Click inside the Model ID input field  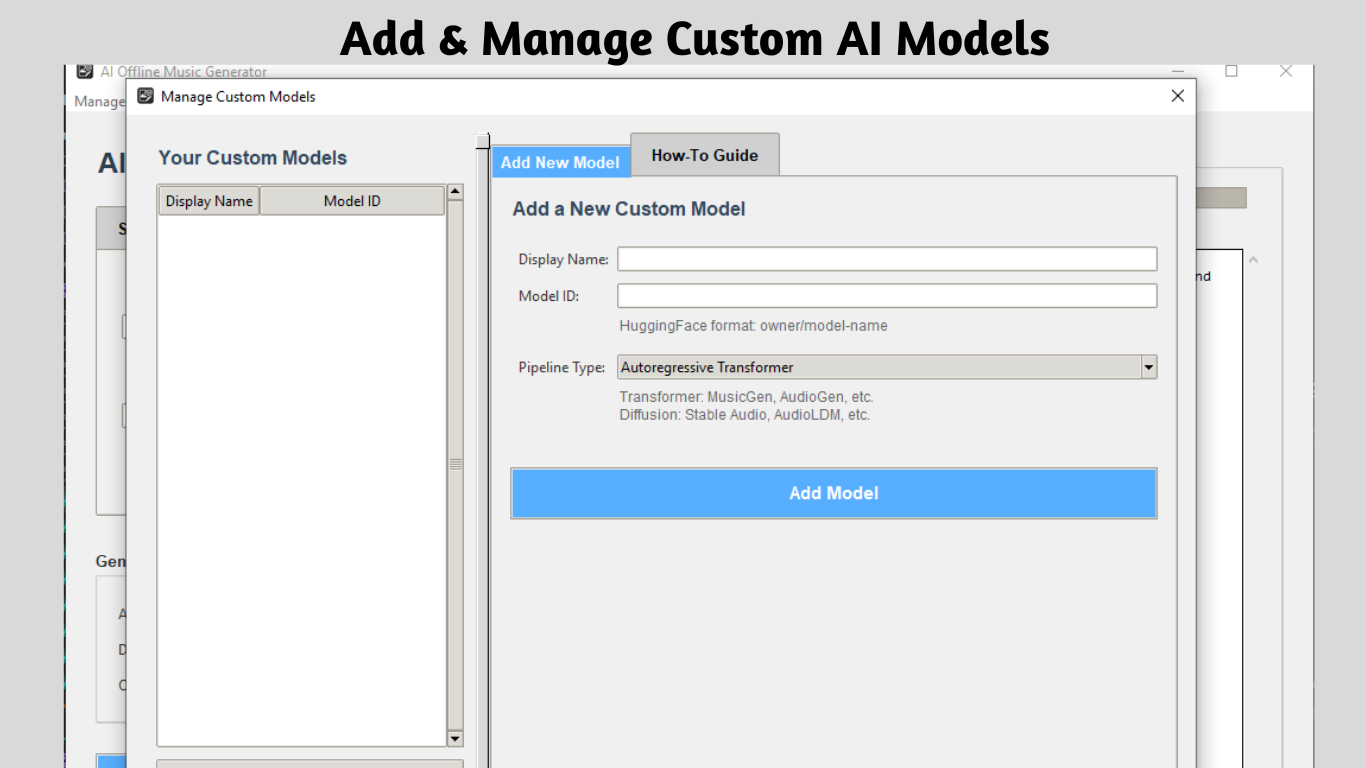(x=886, y=295)
